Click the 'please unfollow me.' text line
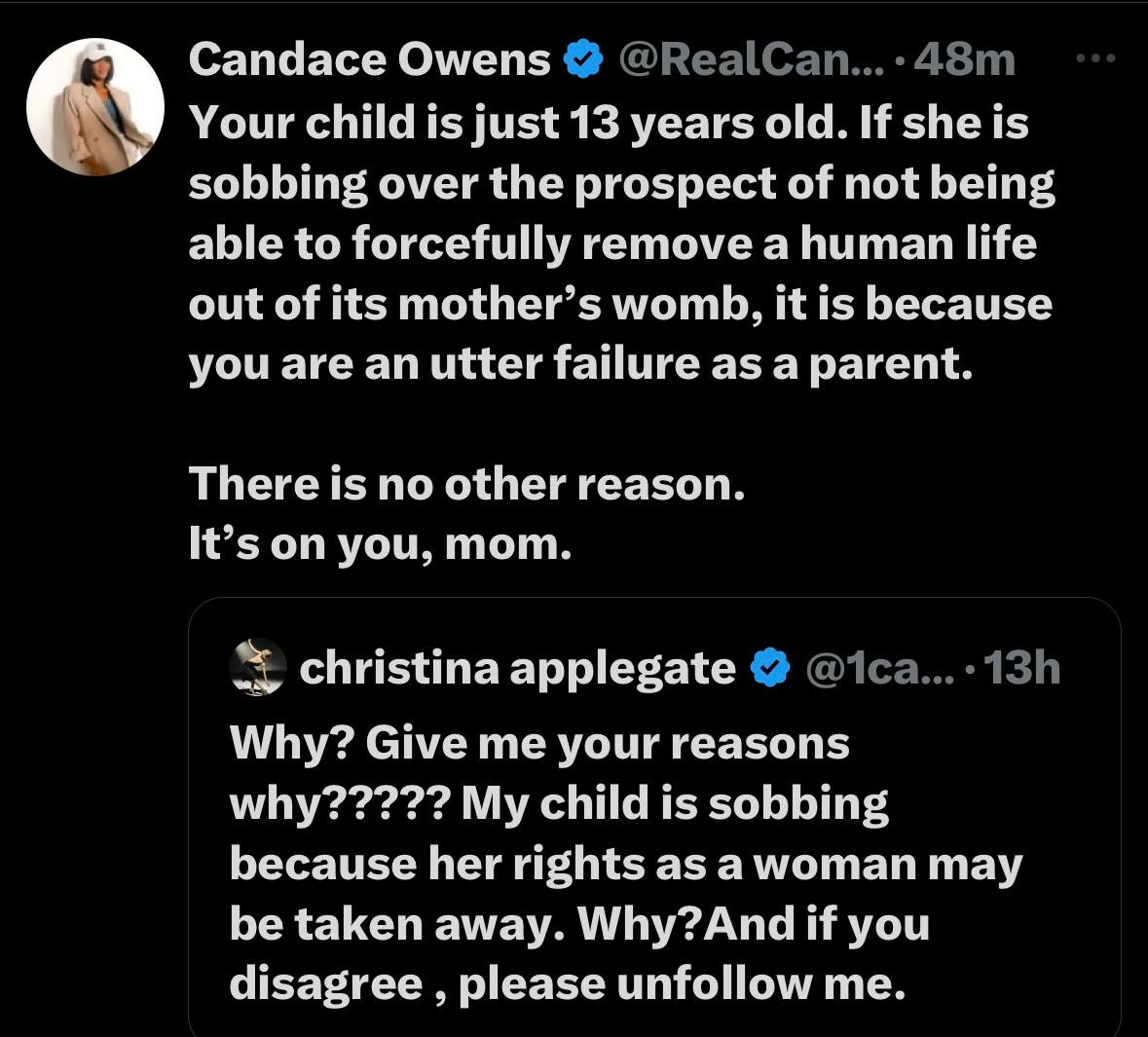Viewport: 1148px width, 1037px height. pyautogui.click(x=682, y=984)
